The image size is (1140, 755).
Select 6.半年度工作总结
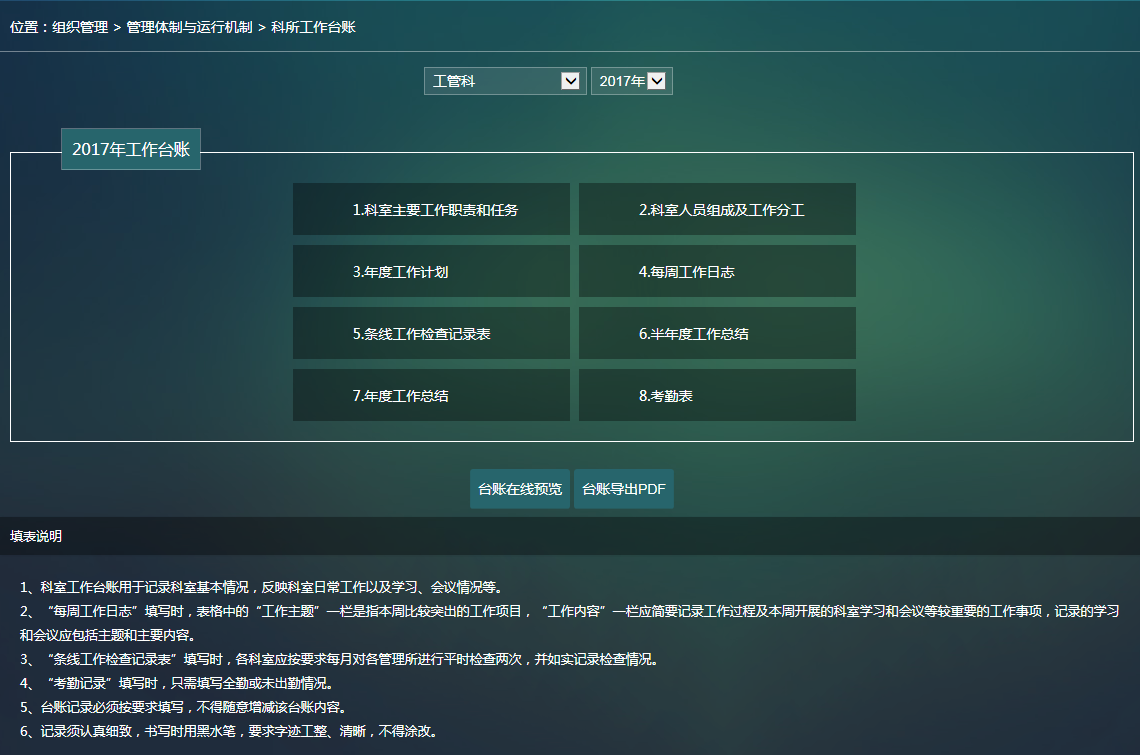(717, 334)
